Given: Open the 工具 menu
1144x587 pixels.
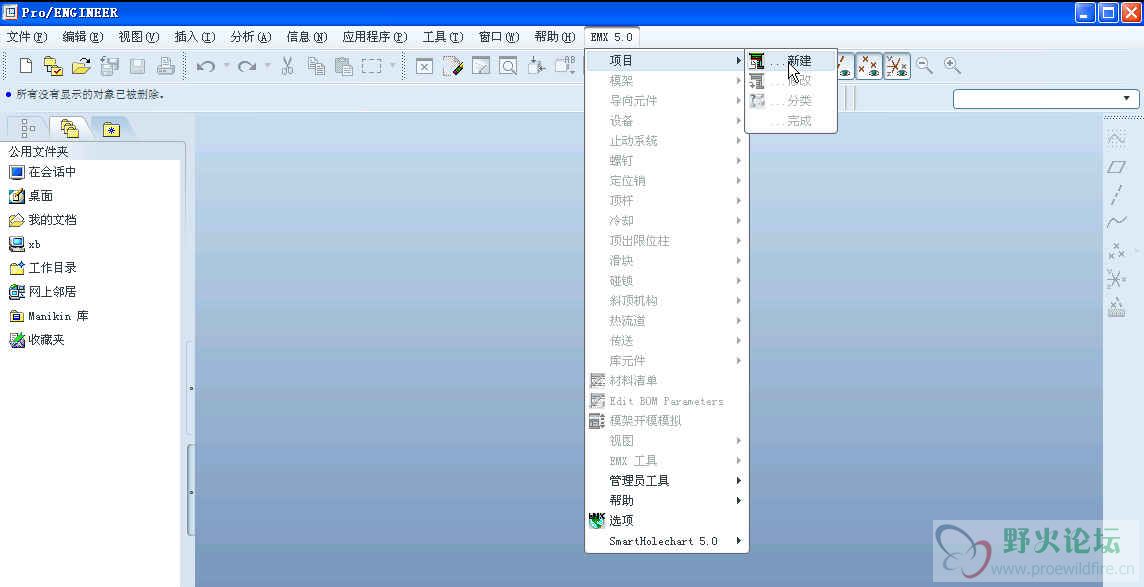Looking at the screenshot, I should tap(443, 36).
